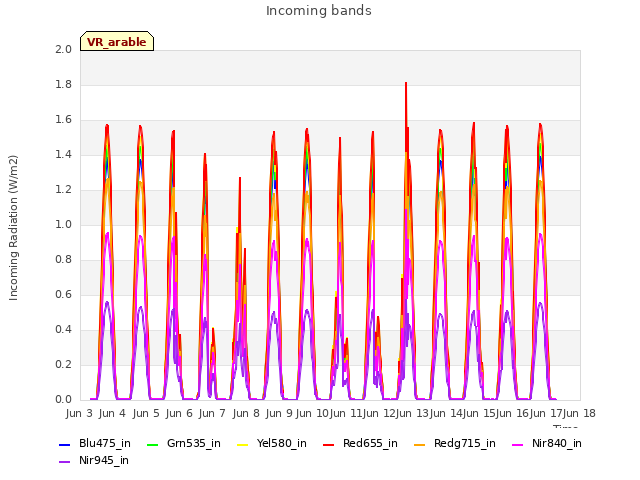
Task: Click the purple Nir945_in color marker
Action: 64,462
